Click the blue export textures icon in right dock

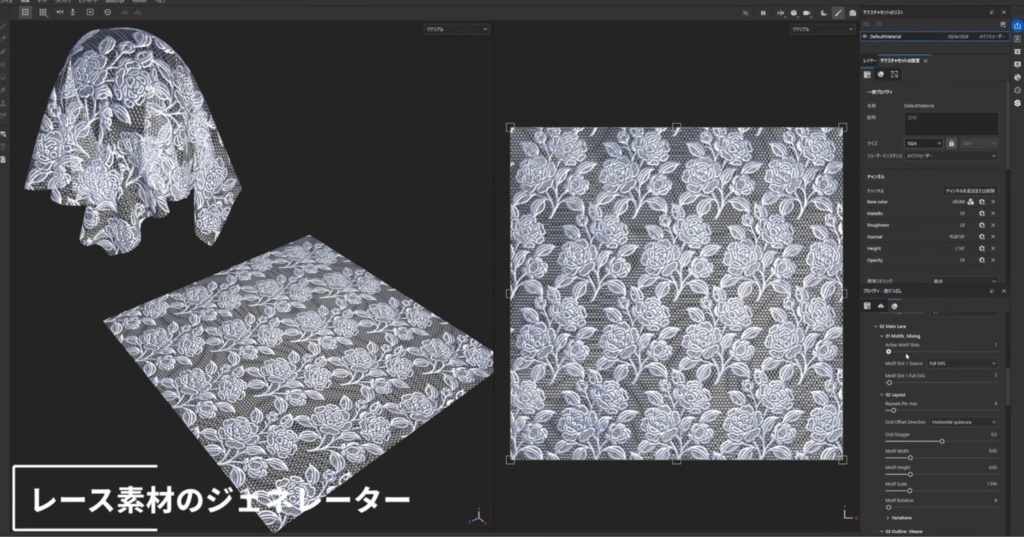click(1017, 25)
